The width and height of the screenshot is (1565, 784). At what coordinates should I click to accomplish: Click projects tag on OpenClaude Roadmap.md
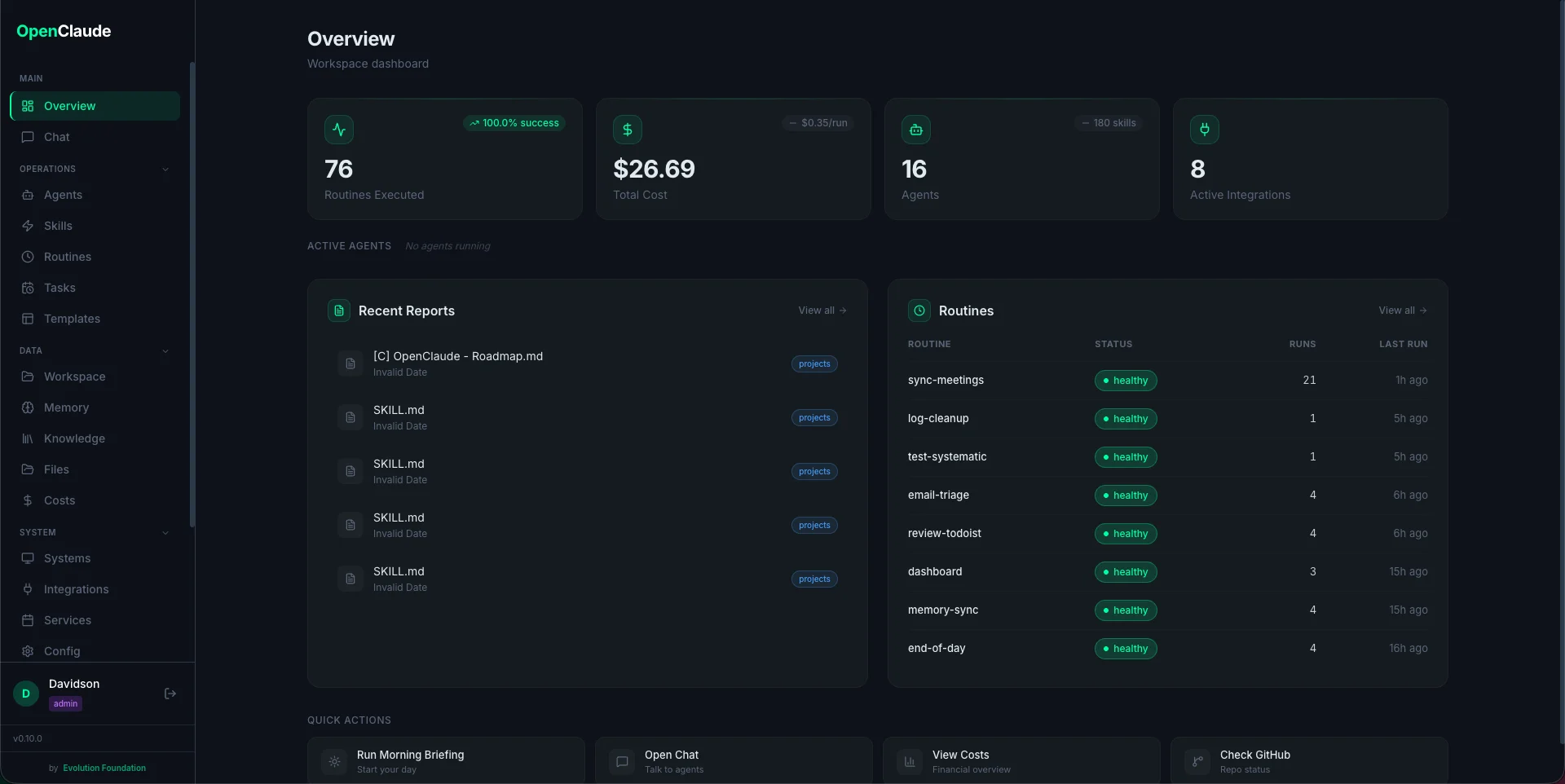pos(814,364)
